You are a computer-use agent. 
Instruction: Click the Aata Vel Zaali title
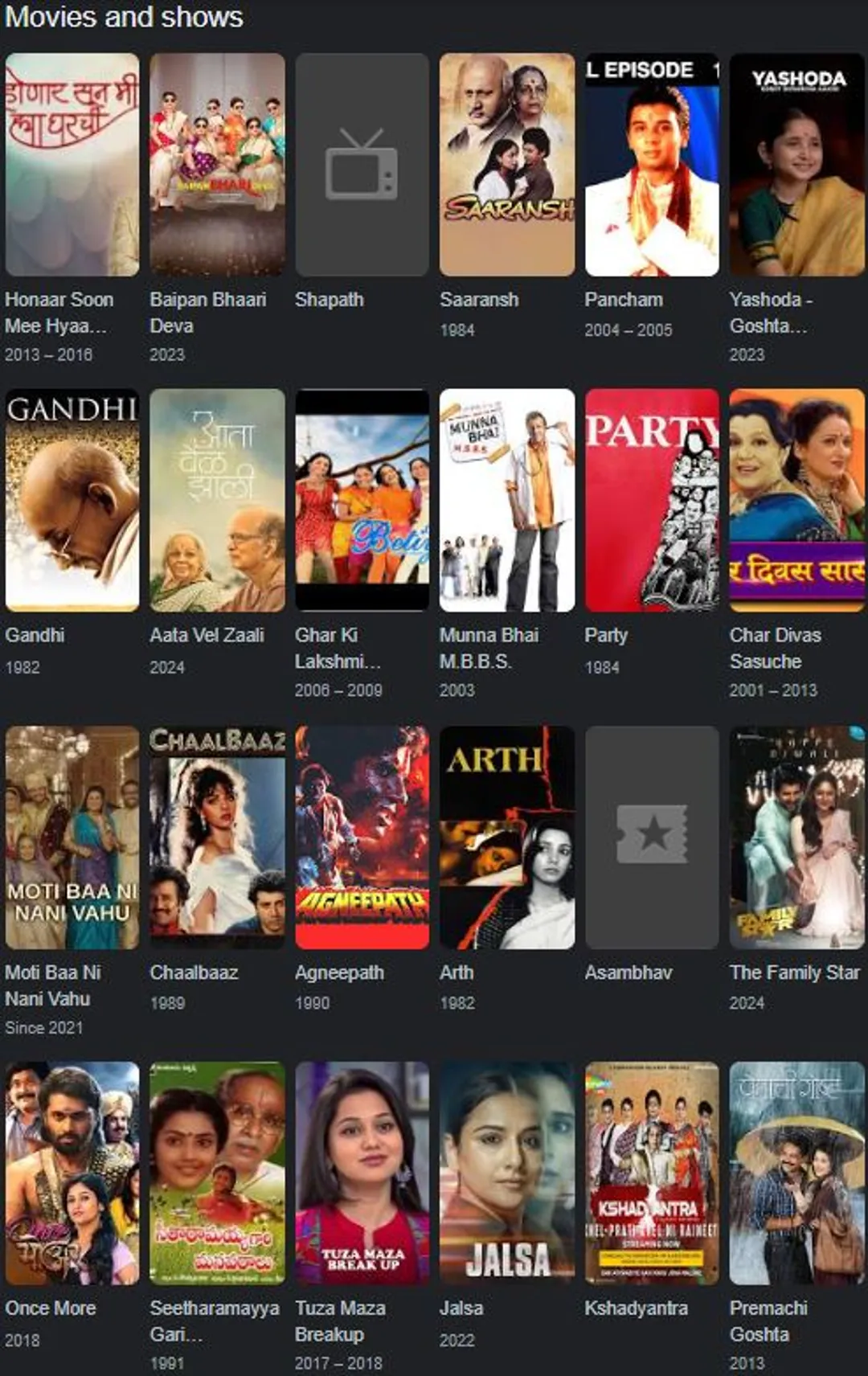[x=207, y=635]
